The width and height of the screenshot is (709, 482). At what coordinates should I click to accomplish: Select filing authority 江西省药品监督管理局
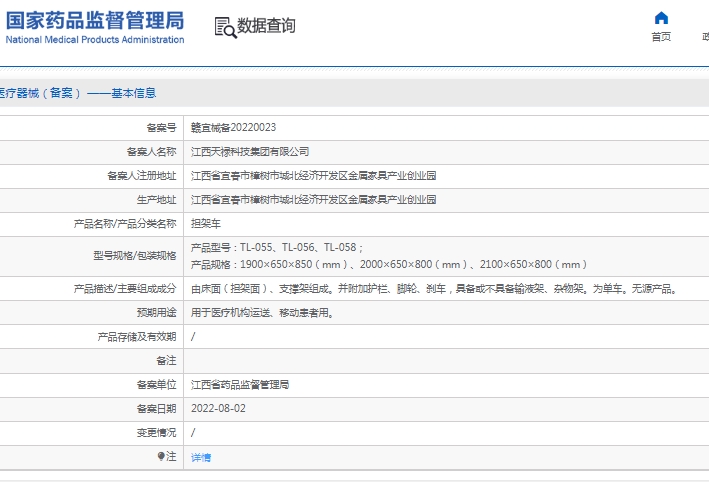[x=240, y=385]
